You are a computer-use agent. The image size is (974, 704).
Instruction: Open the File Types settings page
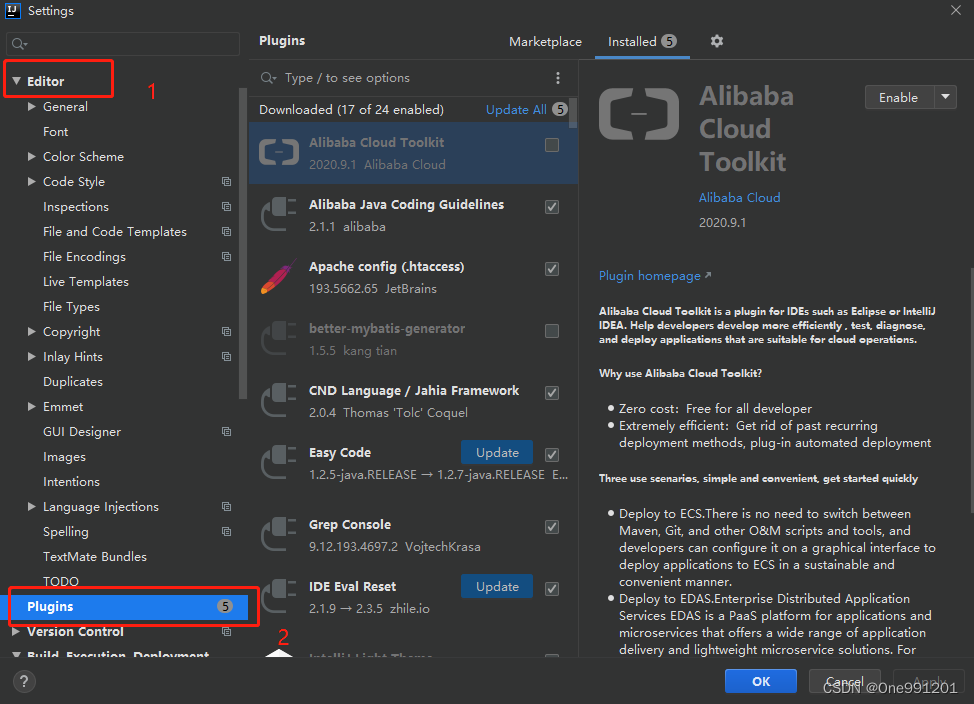point(71,307)
